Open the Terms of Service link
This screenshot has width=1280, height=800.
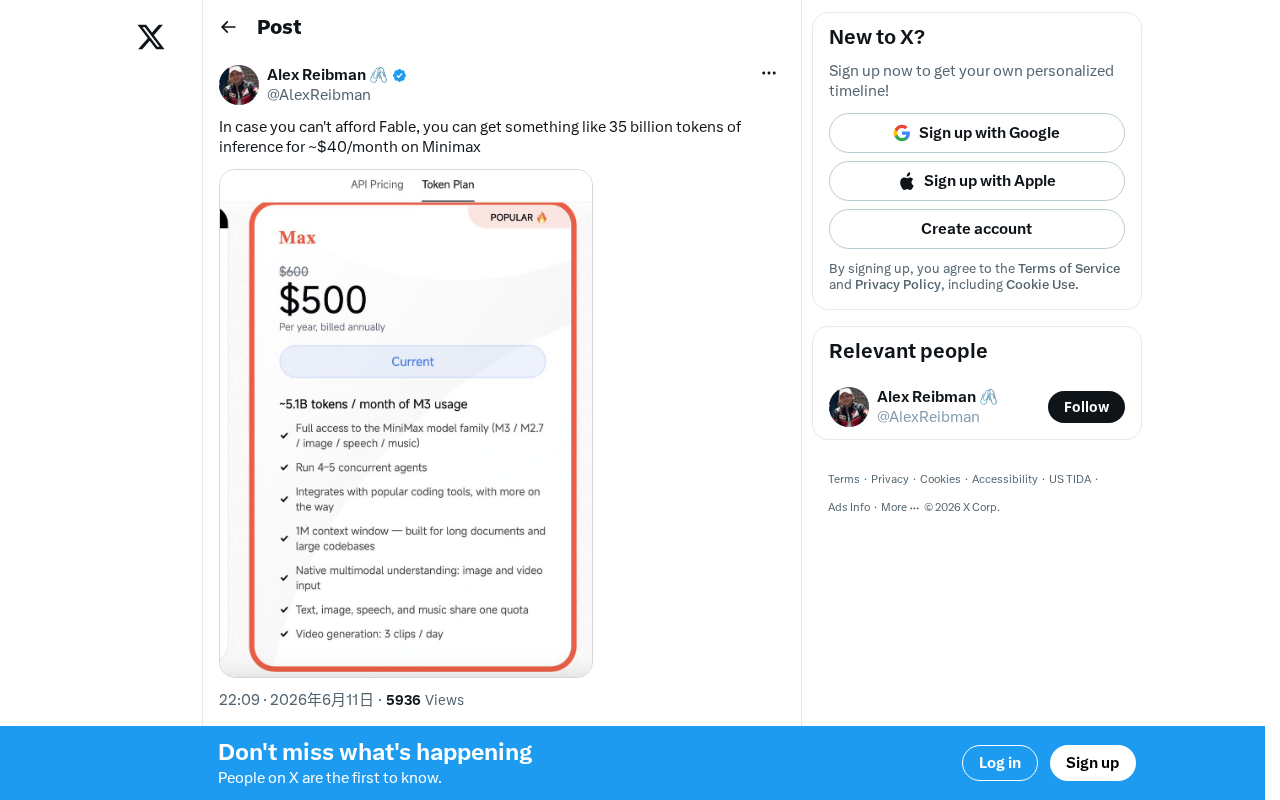point(1069,269)
